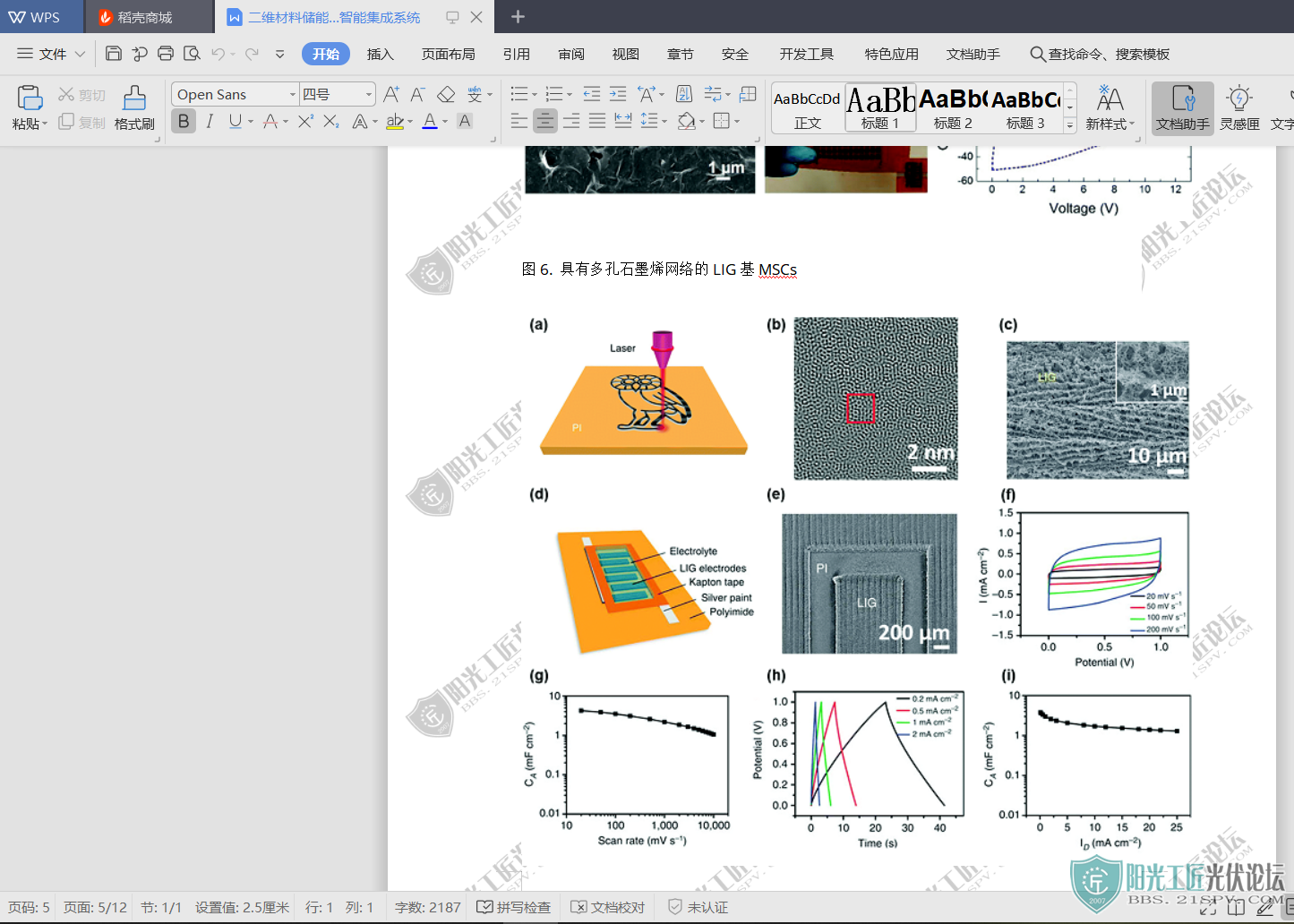The width and height of the screenshot is (1294, 924).
Task: Click the Format Painter (格式刷) brush
Action: [x=134, y=107]
